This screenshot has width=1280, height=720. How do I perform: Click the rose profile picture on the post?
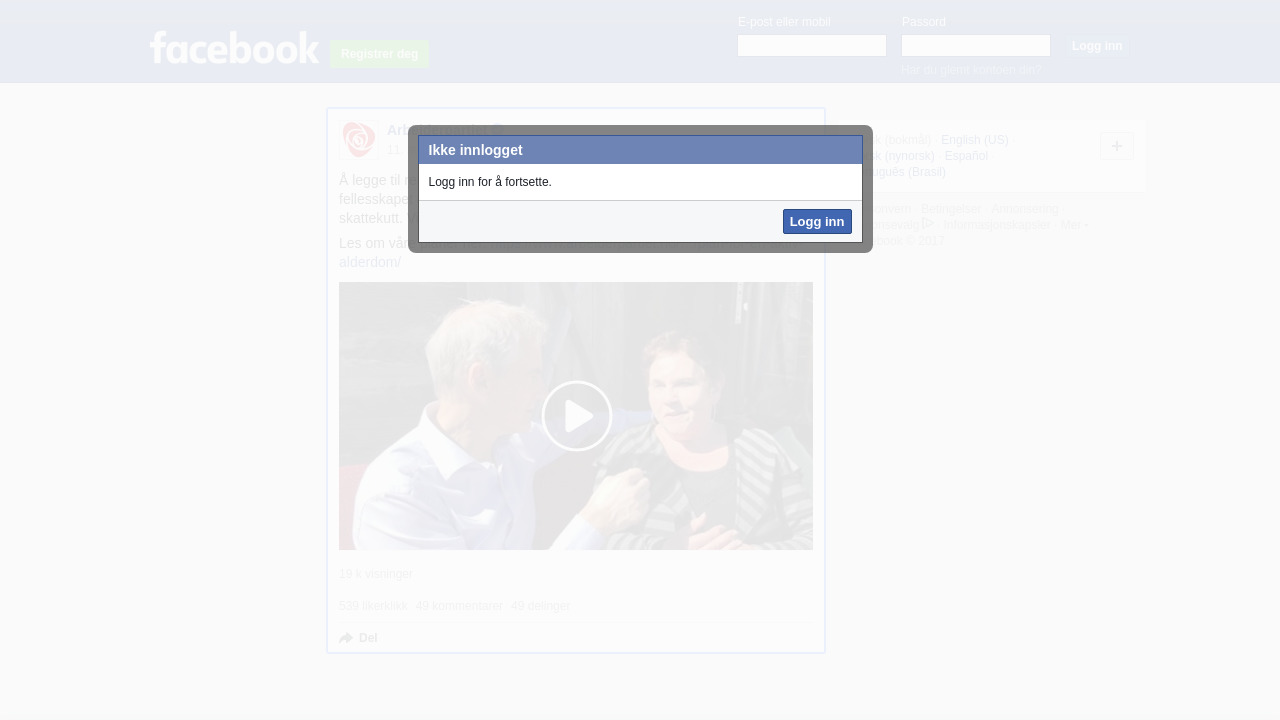point(358,140)
